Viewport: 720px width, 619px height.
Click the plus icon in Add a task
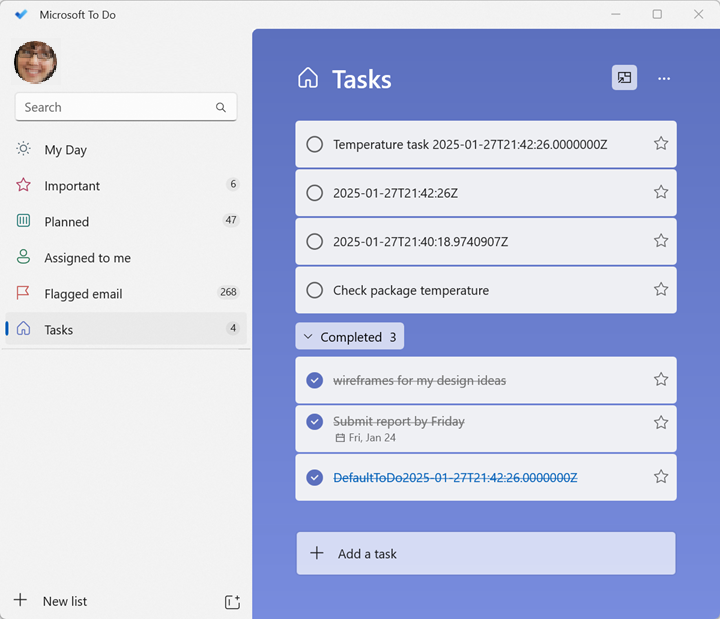[317, 553]
